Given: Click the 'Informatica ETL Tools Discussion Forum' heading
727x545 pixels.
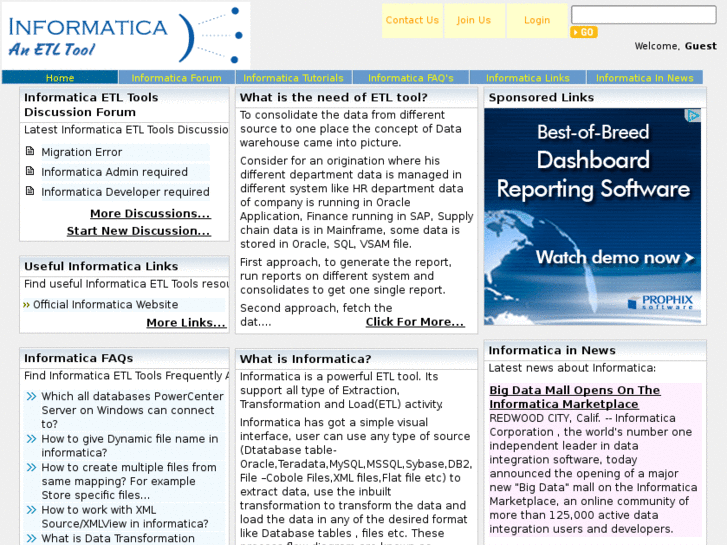Looking at the screenshot, I should pyautogui.click(x=91, y=105).
